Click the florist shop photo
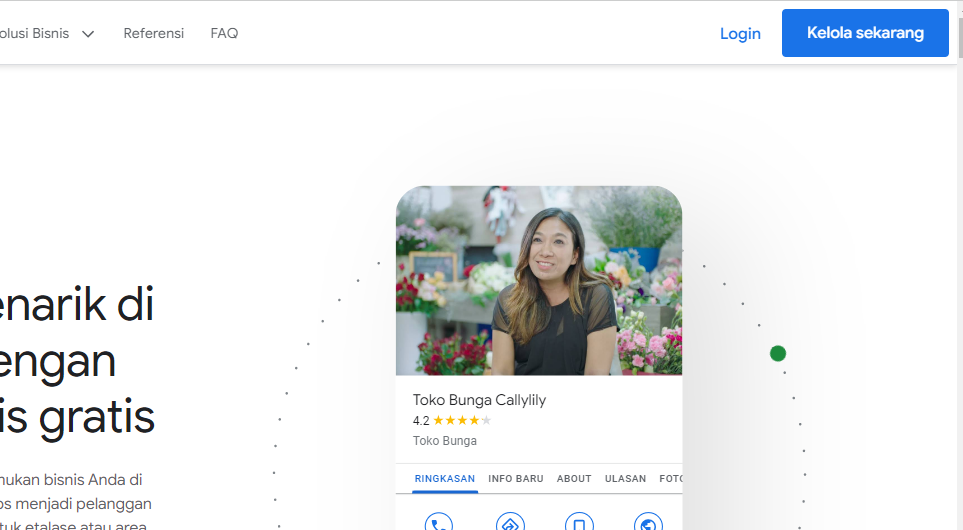Viewport: 963px width, 530px height. pyautogui.click(x=539, y=281)
